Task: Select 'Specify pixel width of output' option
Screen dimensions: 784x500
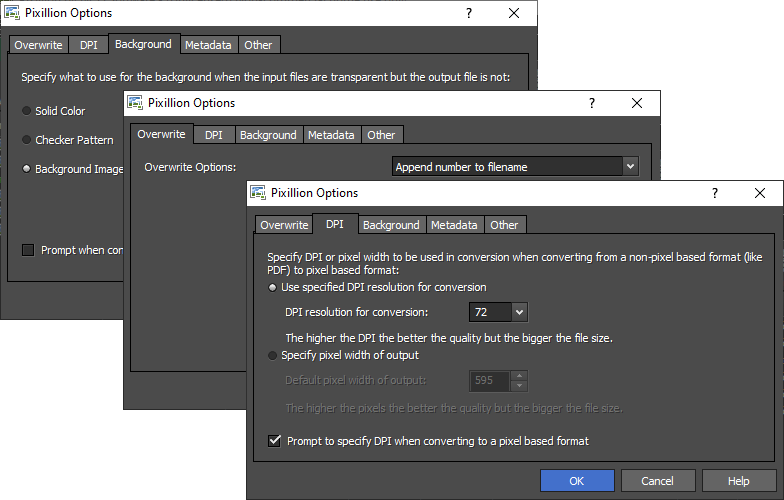Action: pyautogui.click(x=273, y=355)
